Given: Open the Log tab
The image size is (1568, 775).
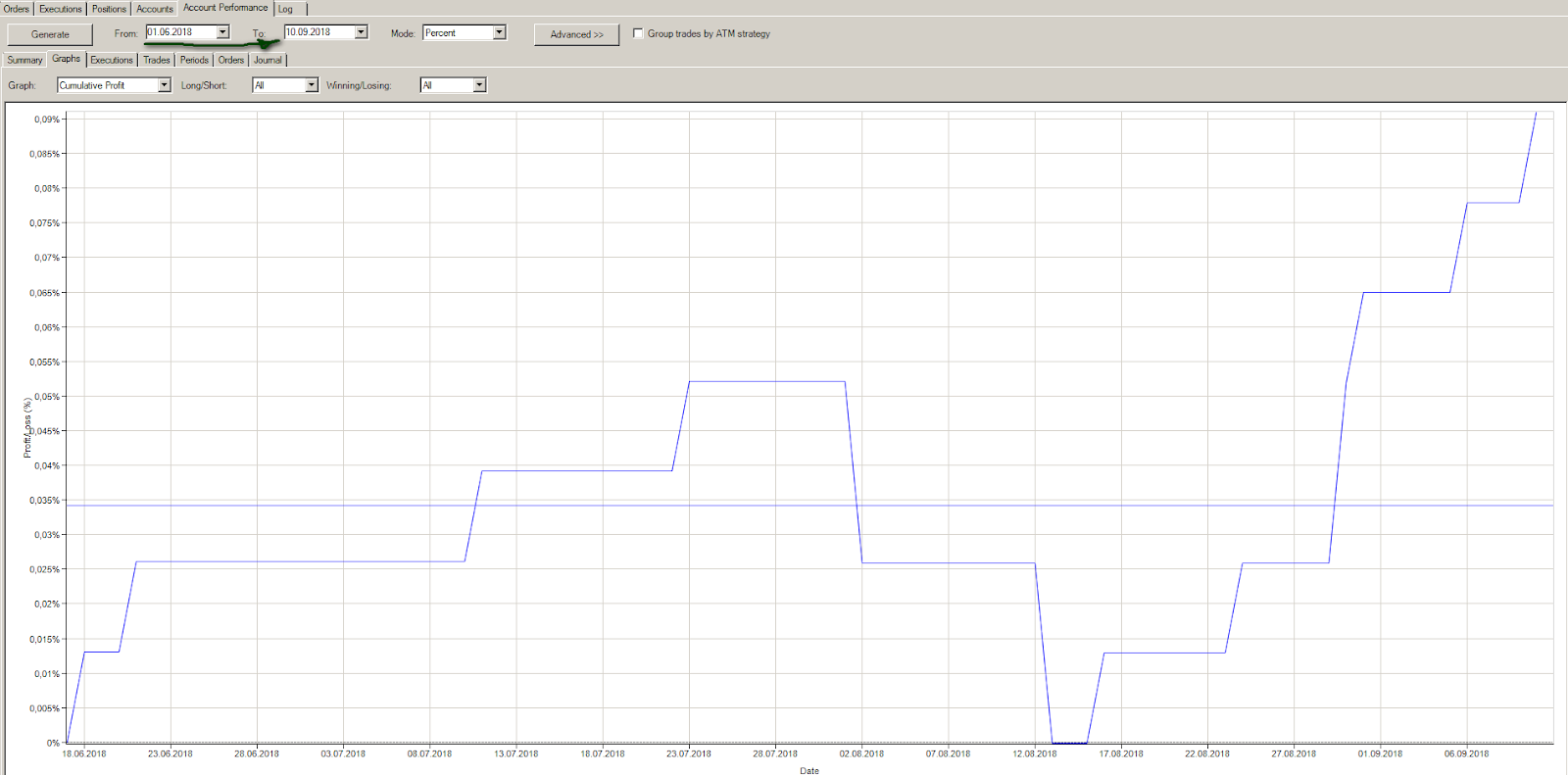Looking at the screenshot, I should (286, 9).
